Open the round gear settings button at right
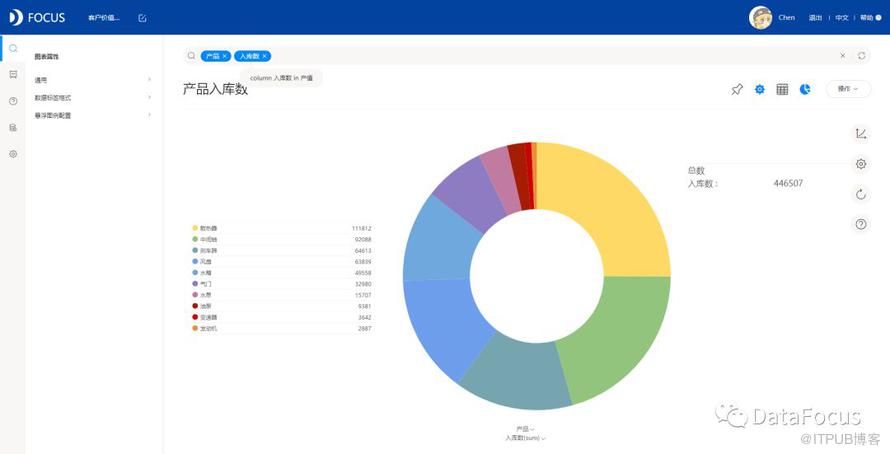 (x=861, y=164)
